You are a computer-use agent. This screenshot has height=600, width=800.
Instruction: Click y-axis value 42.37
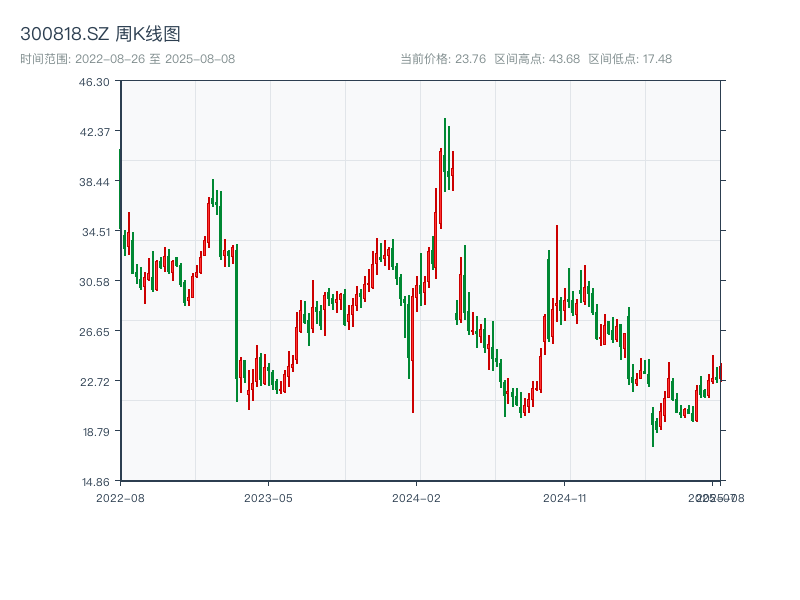[x=94, y=132]
